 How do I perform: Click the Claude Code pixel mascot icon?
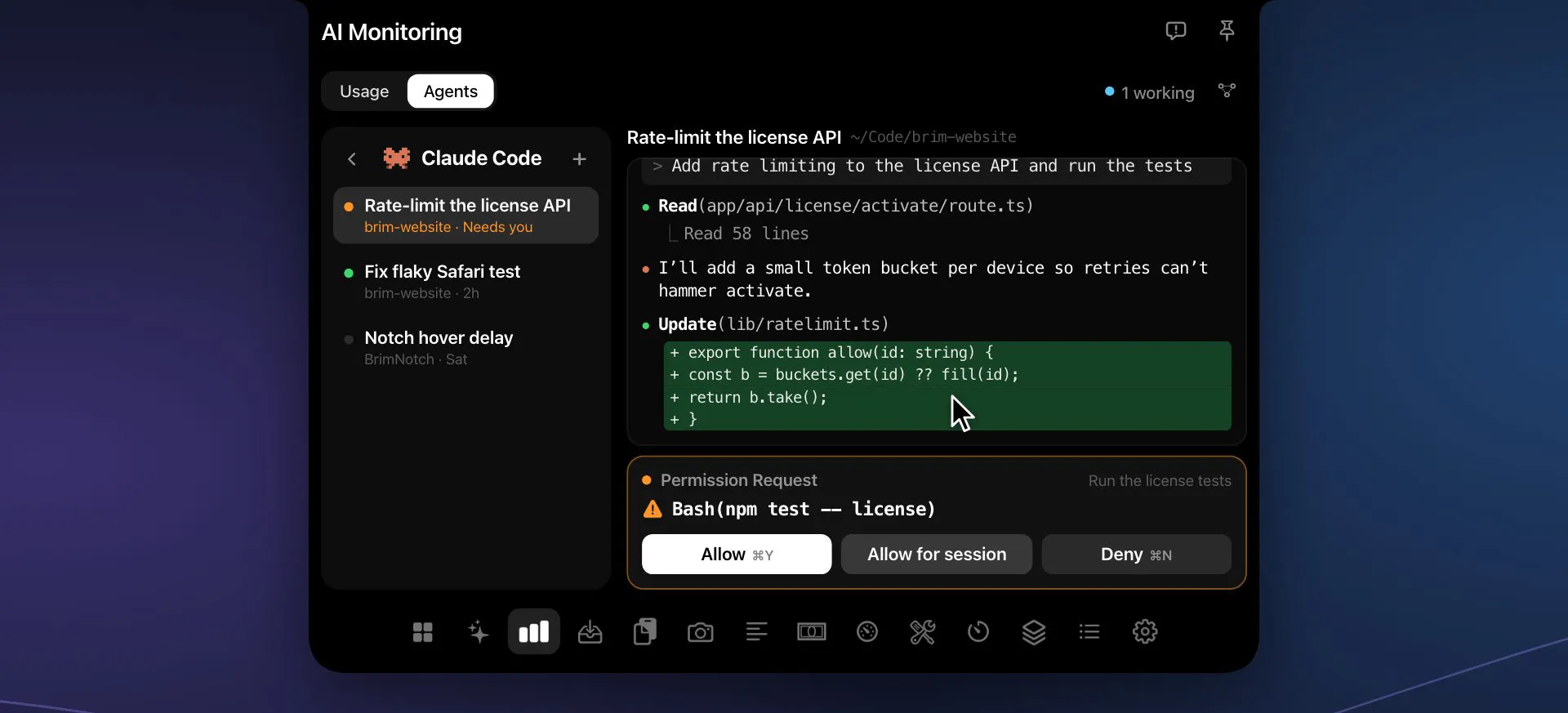pyautogui.click(x=397, y=158)
